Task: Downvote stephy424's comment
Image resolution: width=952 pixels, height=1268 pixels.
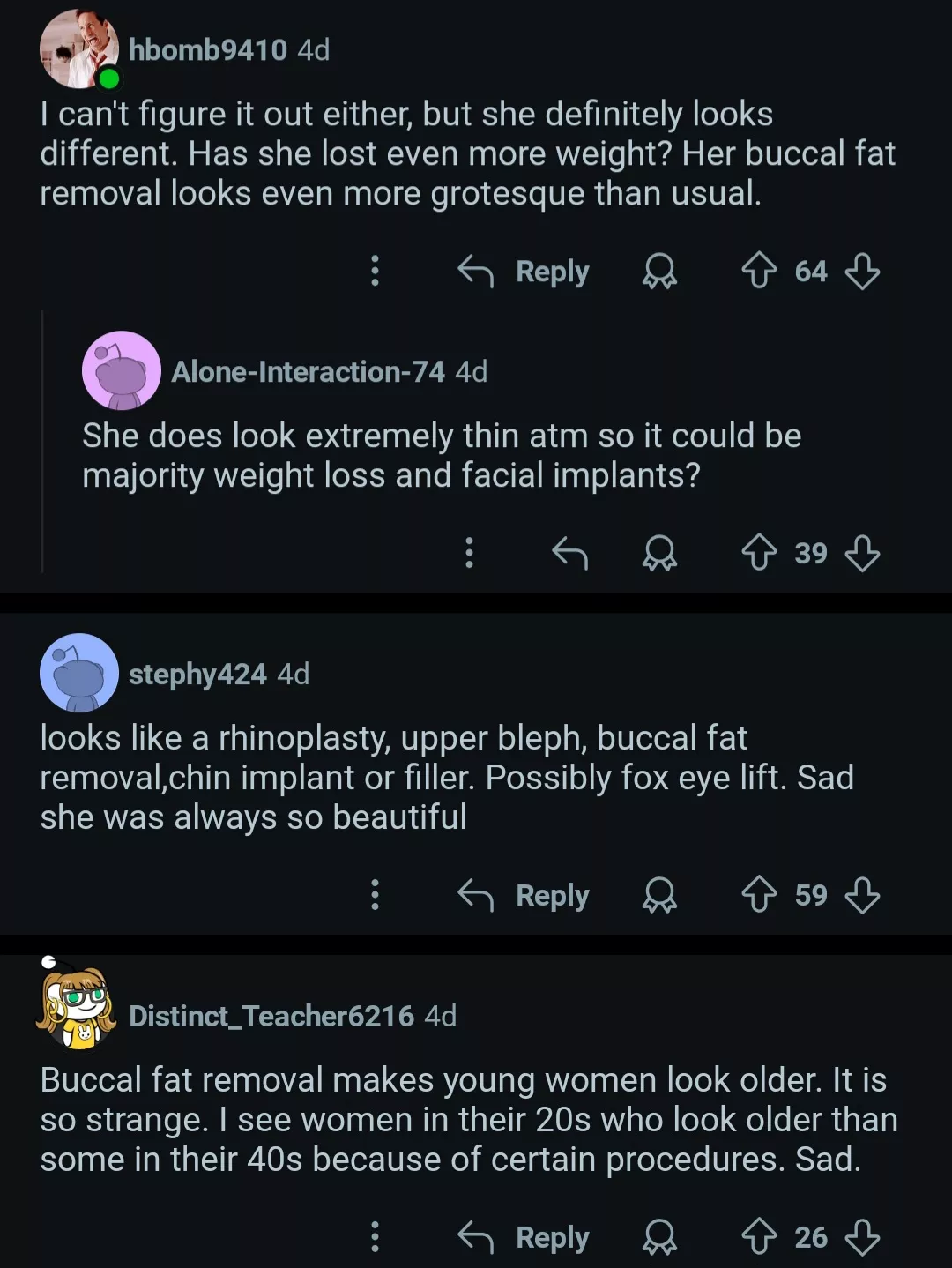Action: point(862,895)
